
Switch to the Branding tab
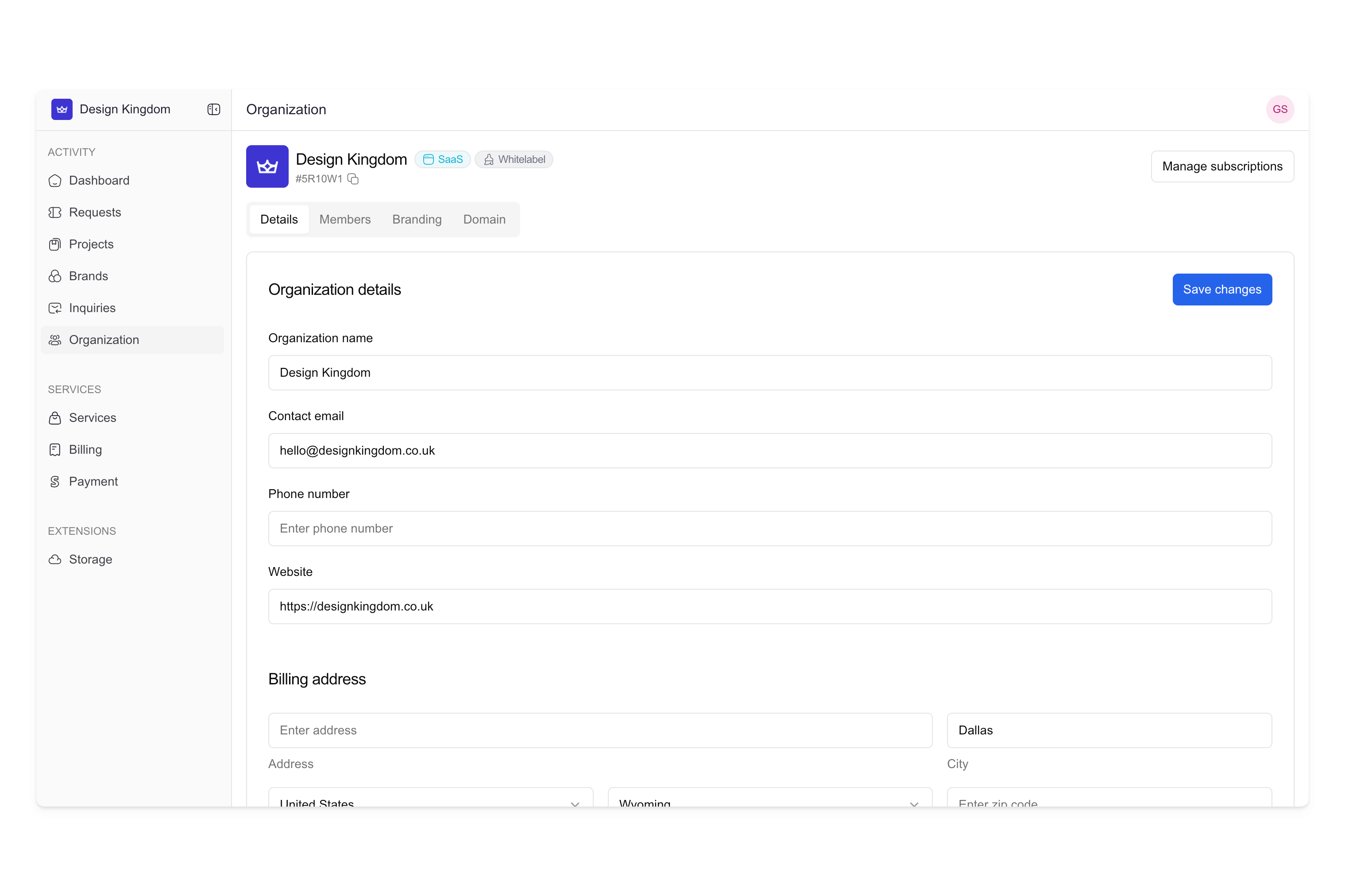(x=417, y=220)
